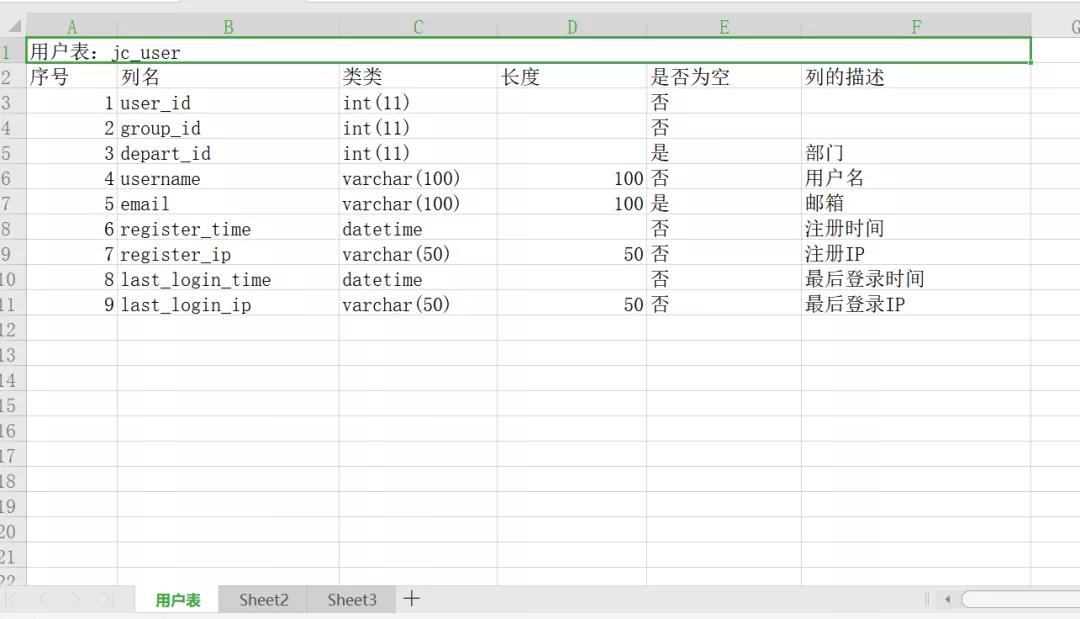Image resolution: width=1080 pixels, height=619 pixels.
Task: Click the left scroll arrow near the horizontal scrollbar
Action: (947, 599)
